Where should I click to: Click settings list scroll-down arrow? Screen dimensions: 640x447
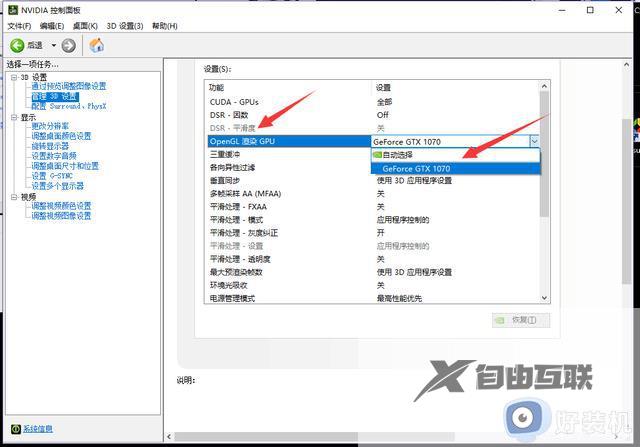point(544,298)
